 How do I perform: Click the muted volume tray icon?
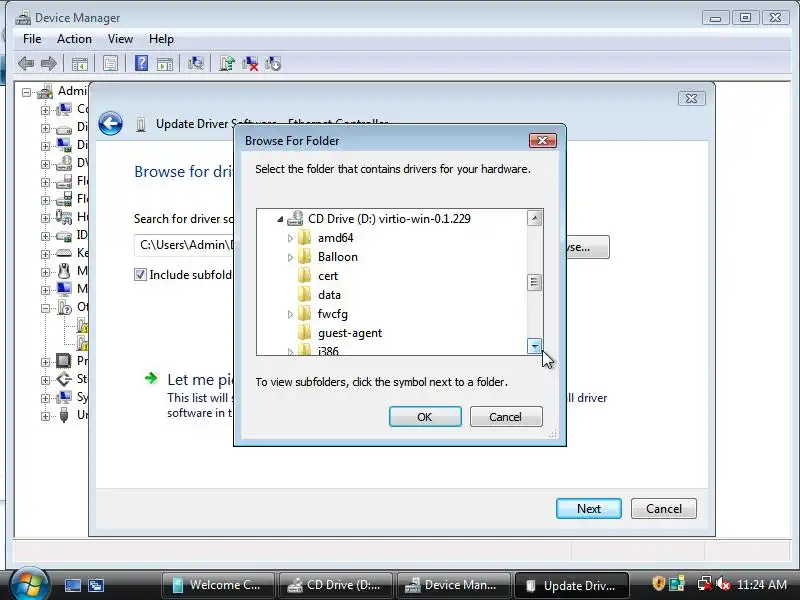click(722, 584)
